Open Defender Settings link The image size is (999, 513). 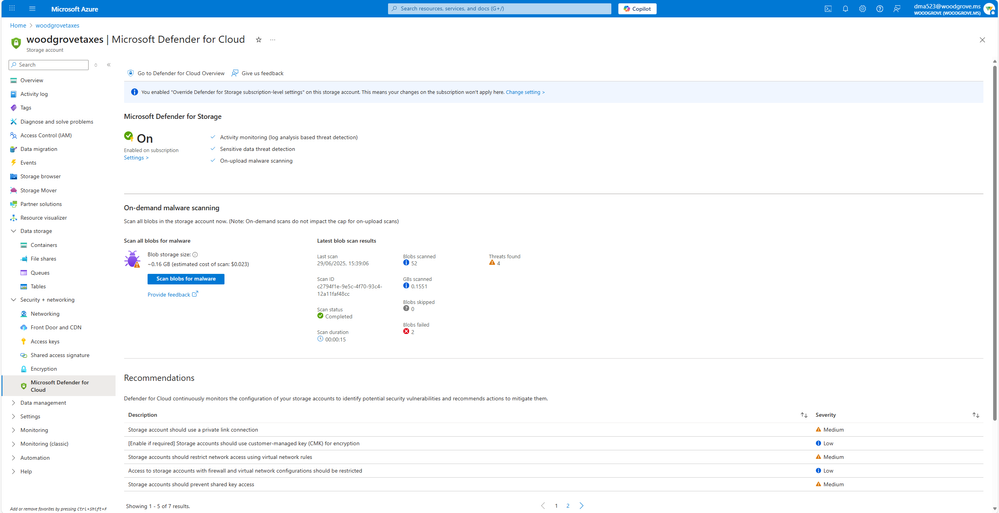coord(136,157)
